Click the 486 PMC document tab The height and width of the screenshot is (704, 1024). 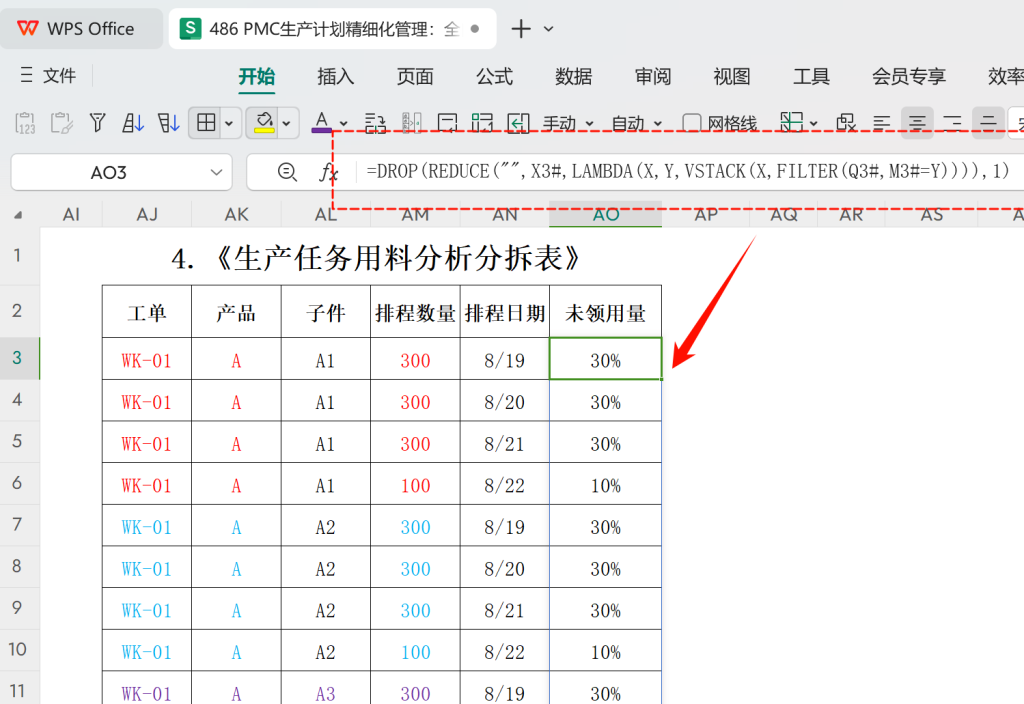coord(332,29)
